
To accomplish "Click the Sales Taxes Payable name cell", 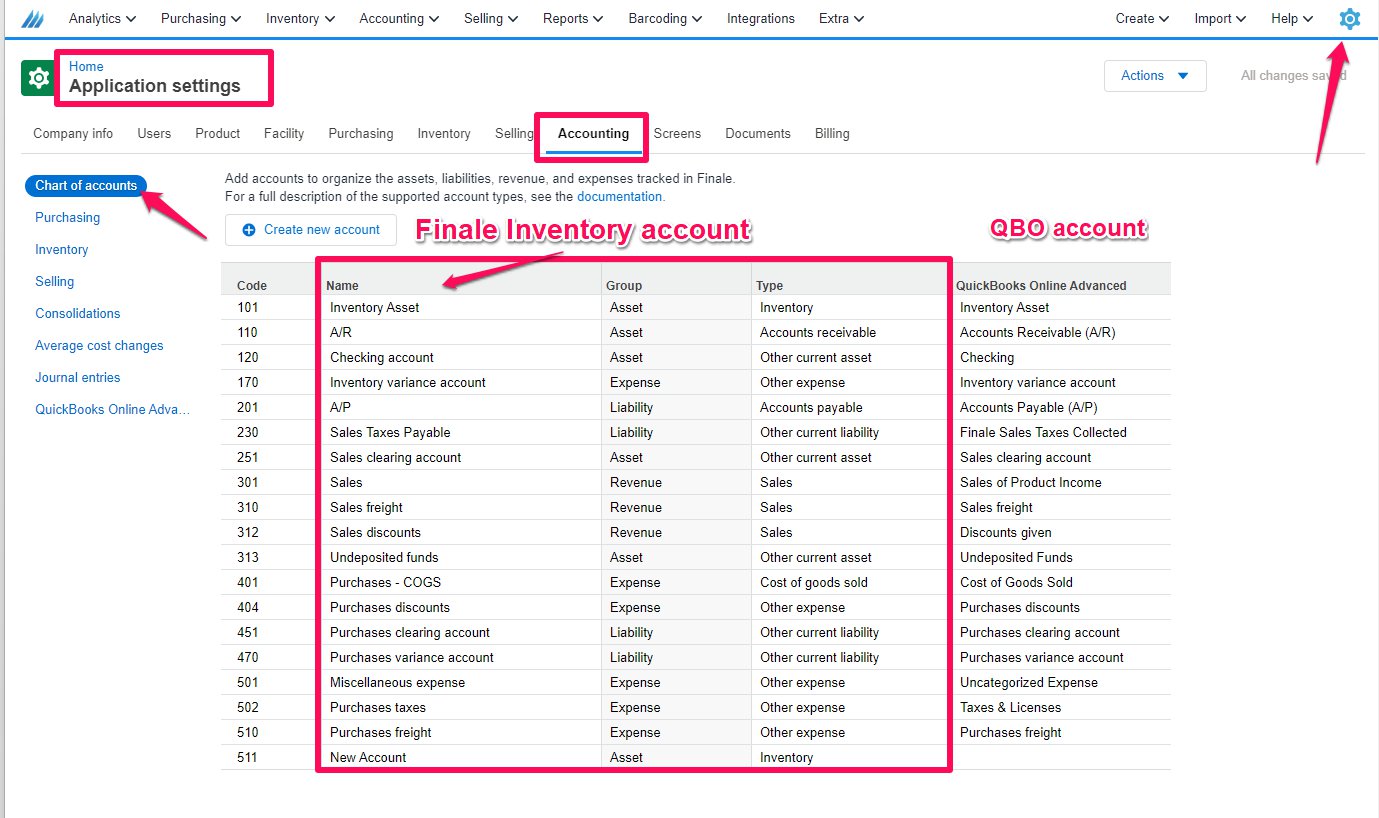I will [x=462, y=432].
